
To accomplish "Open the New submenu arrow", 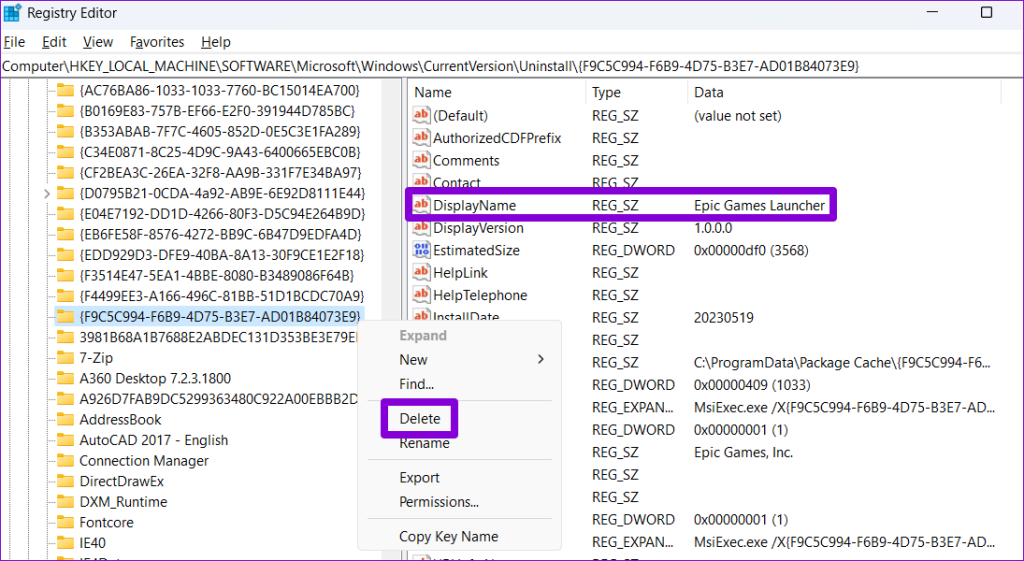I will (x=541, y=359).
